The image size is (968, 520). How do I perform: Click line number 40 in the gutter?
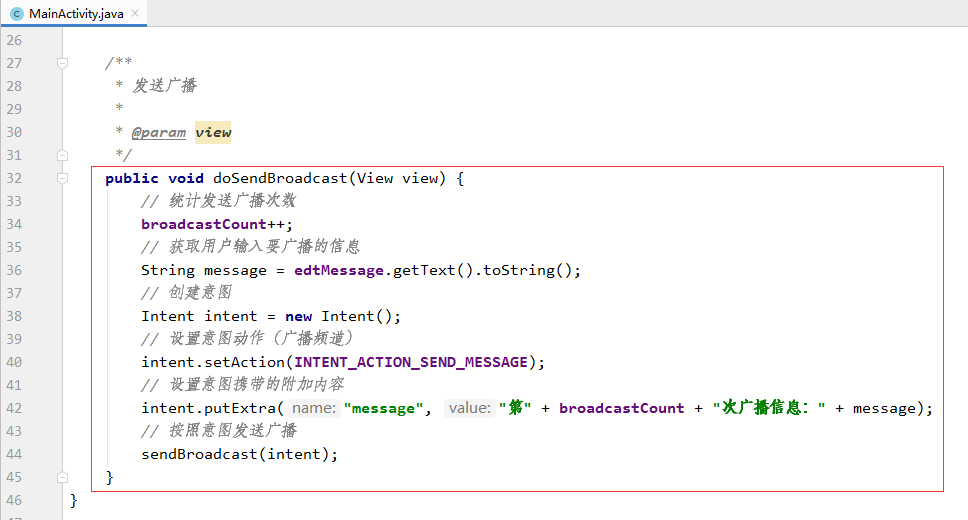tap(14, 362)
